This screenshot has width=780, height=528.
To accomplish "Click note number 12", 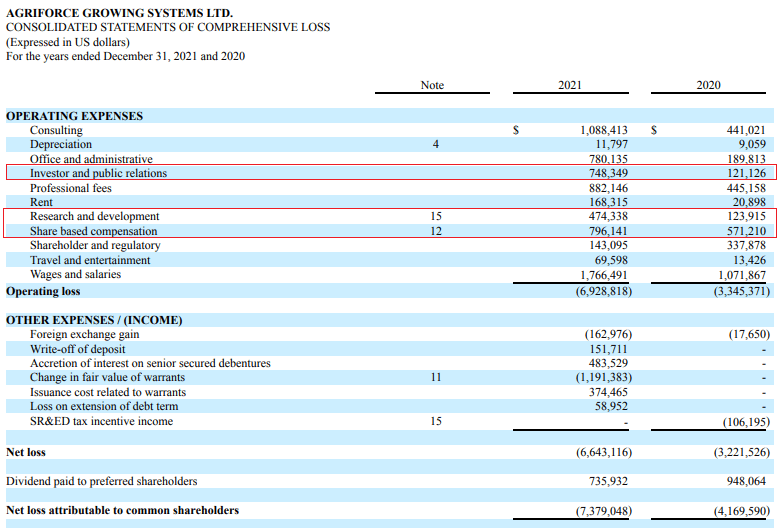I will pyautogui.click(x=436, y=231).
